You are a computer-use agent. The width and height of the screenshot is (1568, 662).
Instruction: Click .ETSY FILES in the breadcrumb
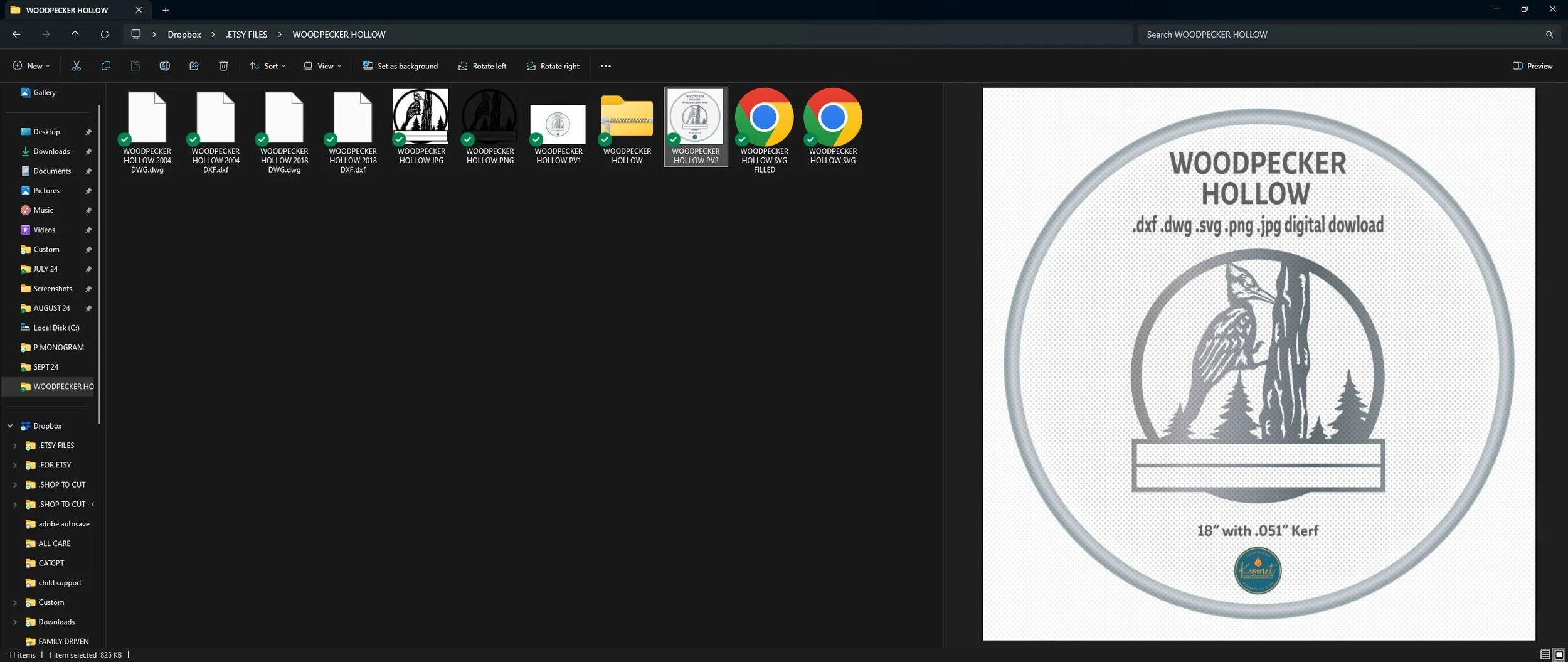pyautogui.click(x=246, y=35)
